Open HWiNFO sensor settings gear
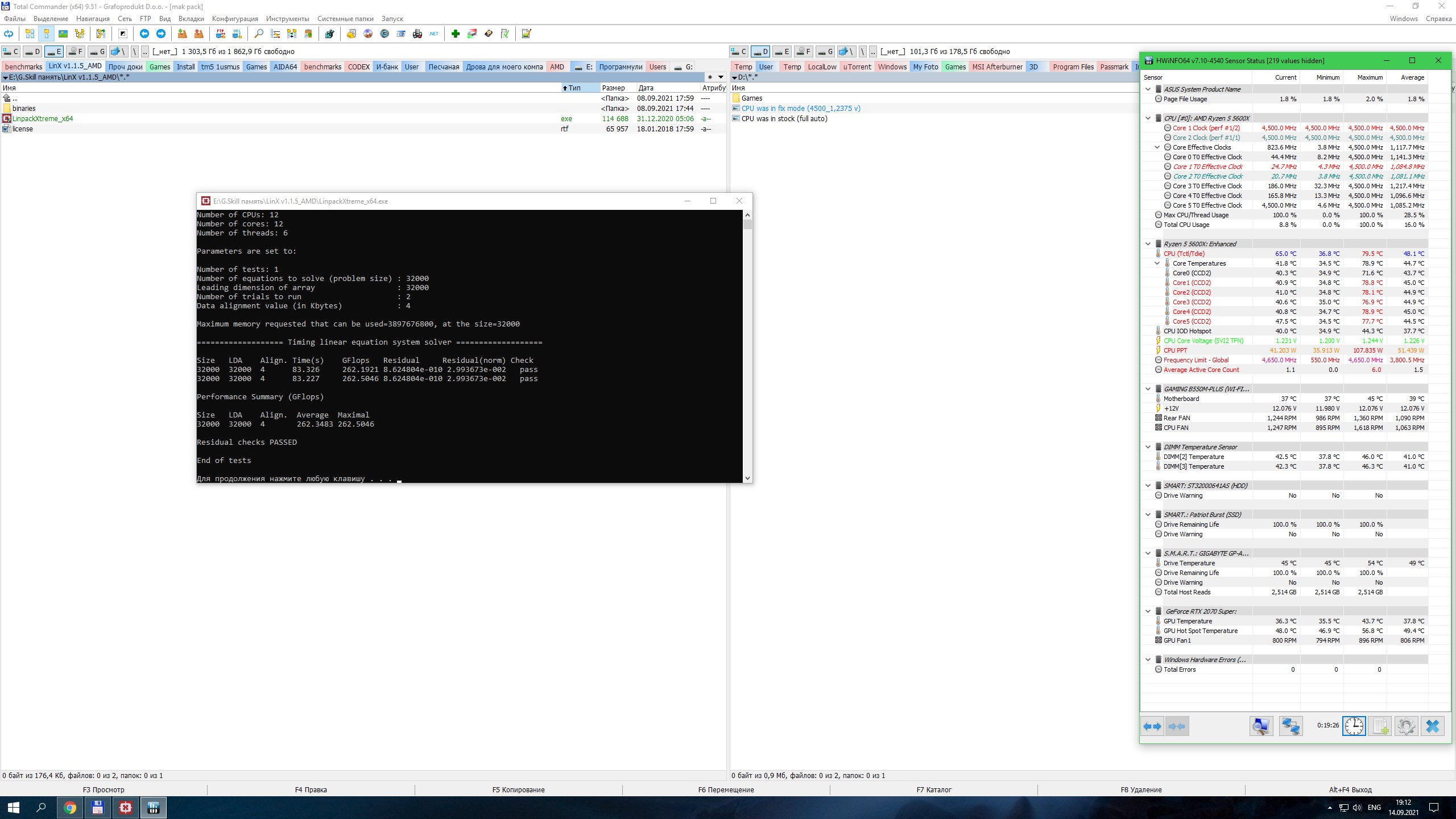This screenshot has width=1456, height=819. click(1406, 726)
